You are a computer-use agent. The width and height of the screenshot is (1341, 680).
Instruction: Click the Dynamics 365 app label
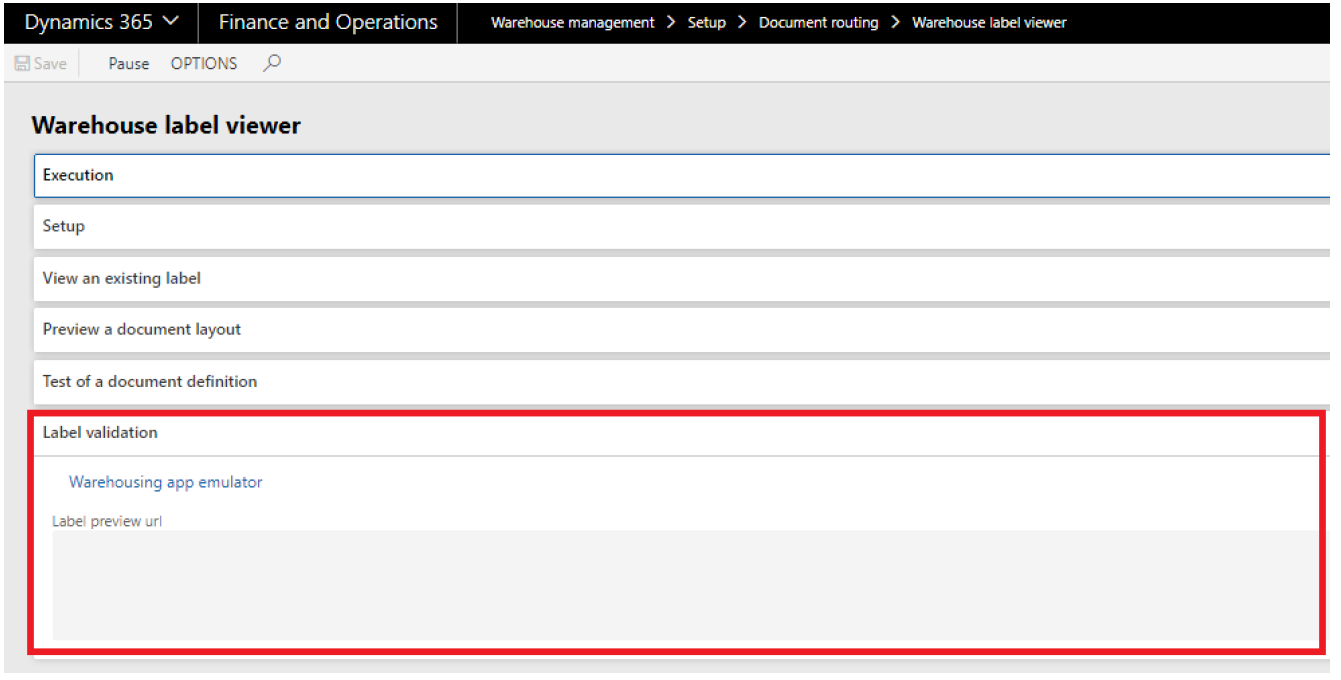(x=89, y=22)
